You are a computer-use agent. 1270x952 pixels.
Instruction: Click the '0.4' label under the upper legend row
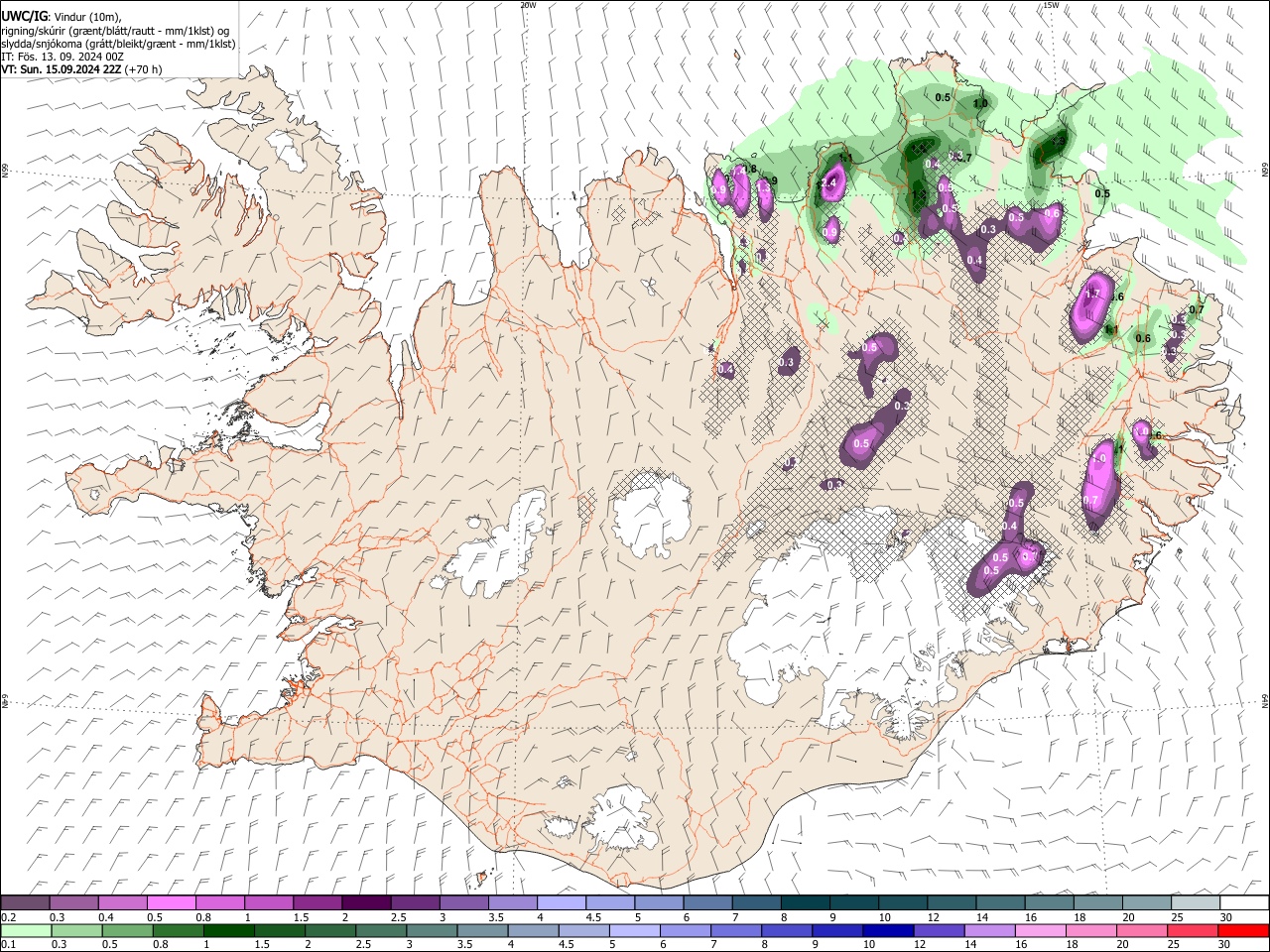(106, 917)
